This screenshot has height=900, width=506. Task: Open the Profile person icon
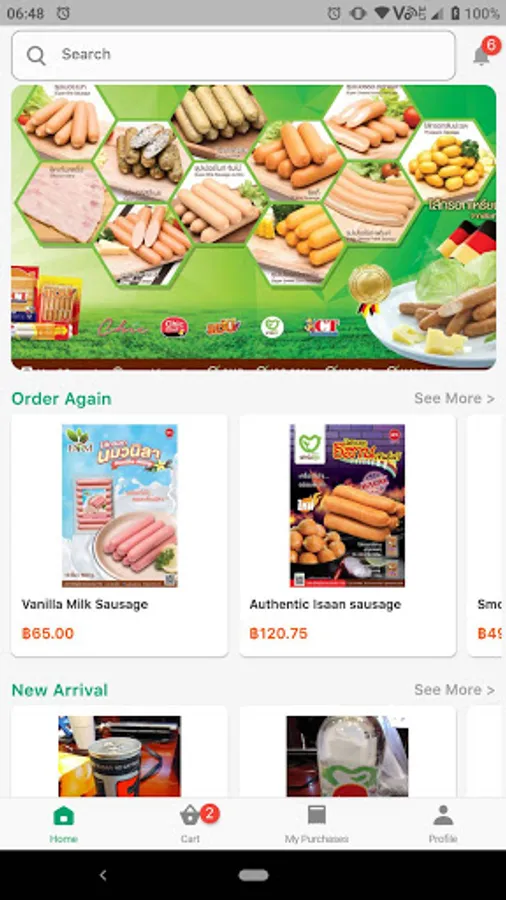tap(443, 815)
